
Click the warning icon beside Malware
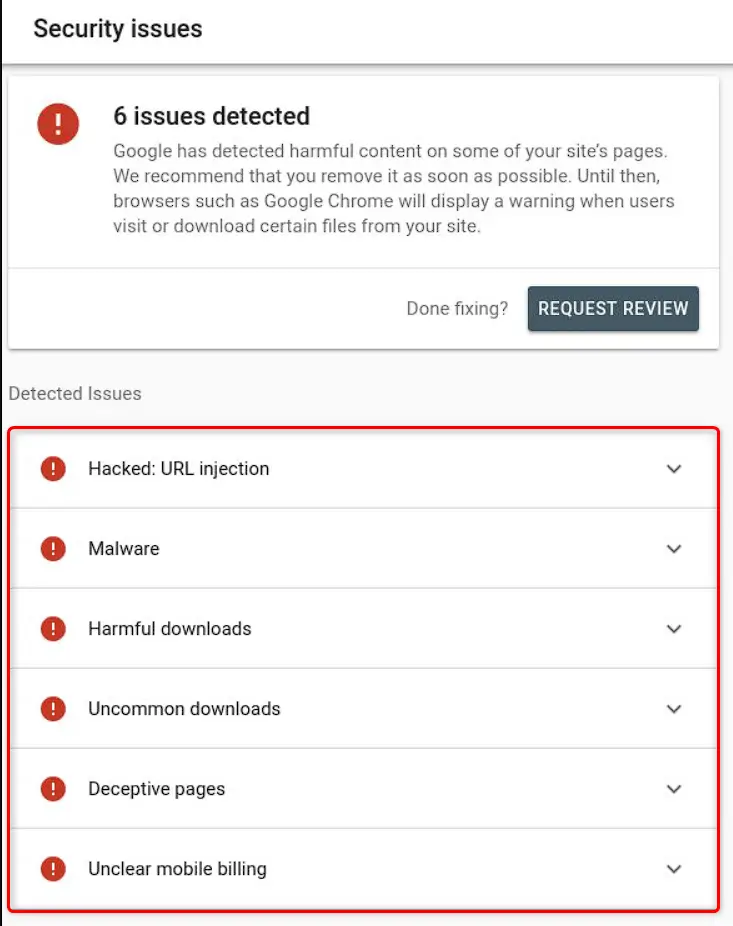[52, 548]
